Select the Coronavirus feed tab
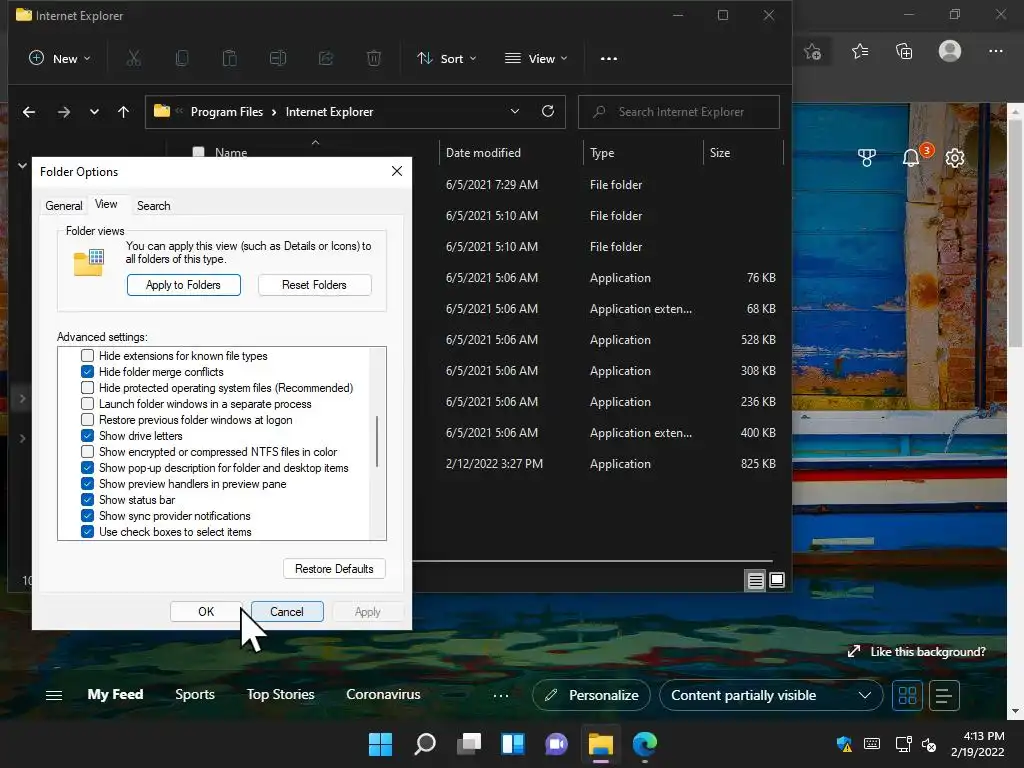Screen dimensions: 1024x768 click(383, 694)
